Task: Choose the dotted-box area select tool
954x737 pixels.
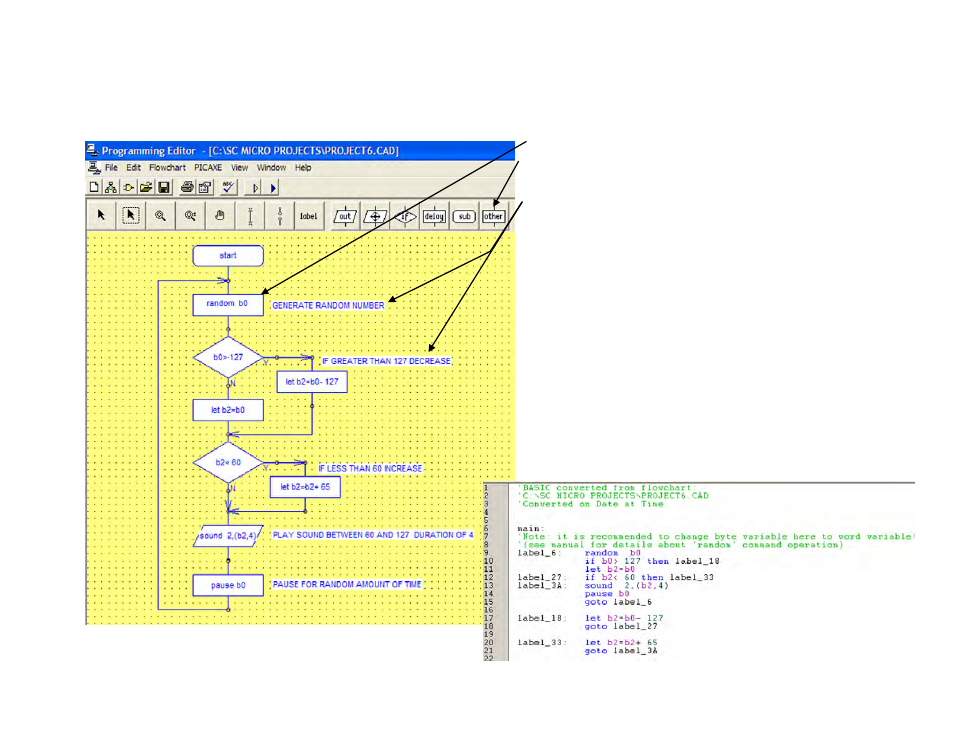Action: coord(131,215)
